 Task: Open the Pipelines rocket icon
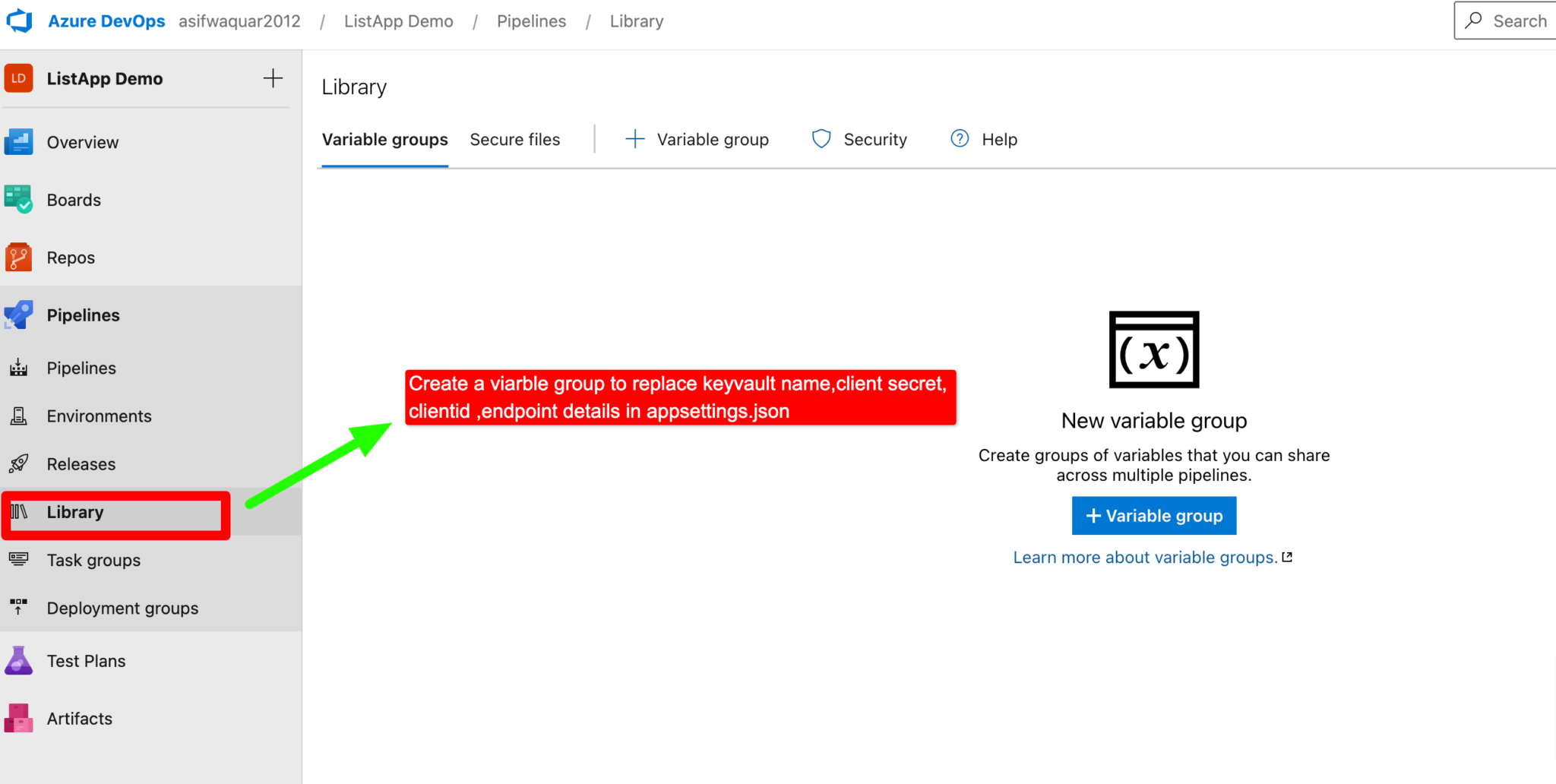[x=18, y=315]
